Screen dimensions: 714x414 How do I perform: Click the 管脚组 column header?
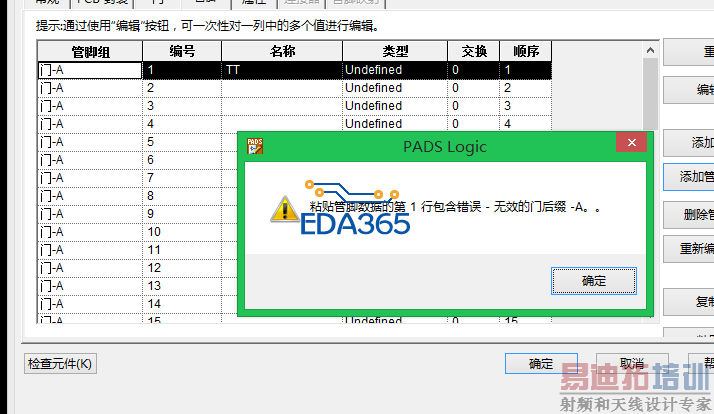click(x=90, y=51)
